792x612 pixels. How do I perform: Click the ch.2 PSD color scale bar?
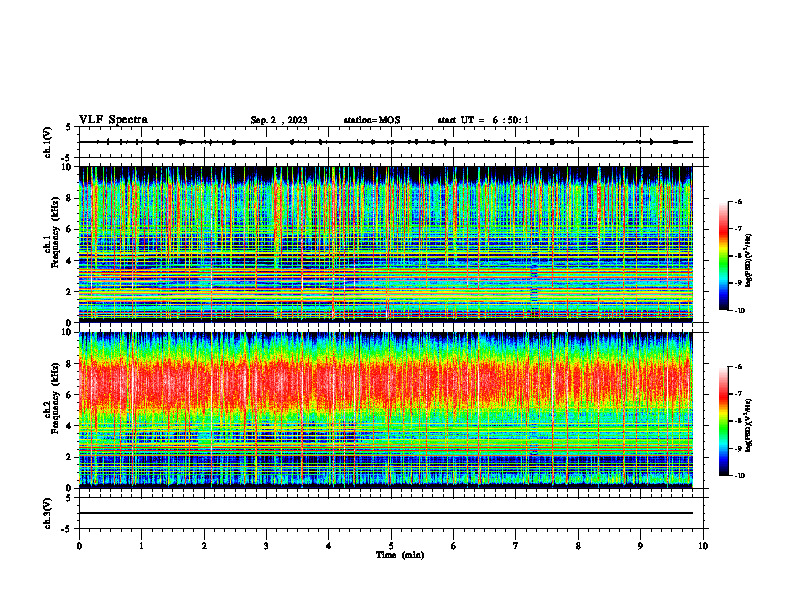click(723, 421)
